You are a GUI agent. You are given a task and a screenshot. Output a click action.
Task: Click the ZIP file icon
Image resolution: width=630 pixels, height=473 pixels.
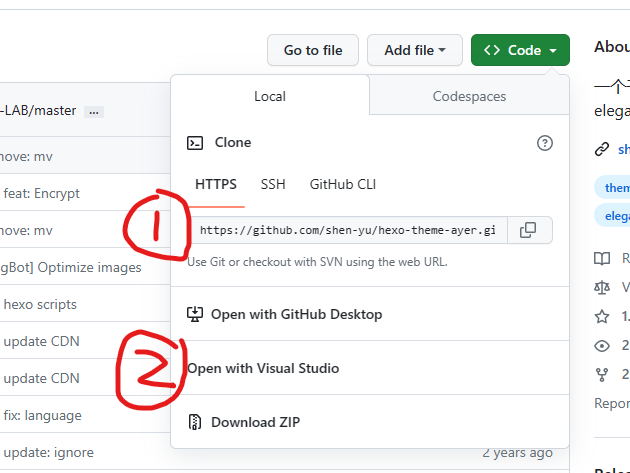195,422
